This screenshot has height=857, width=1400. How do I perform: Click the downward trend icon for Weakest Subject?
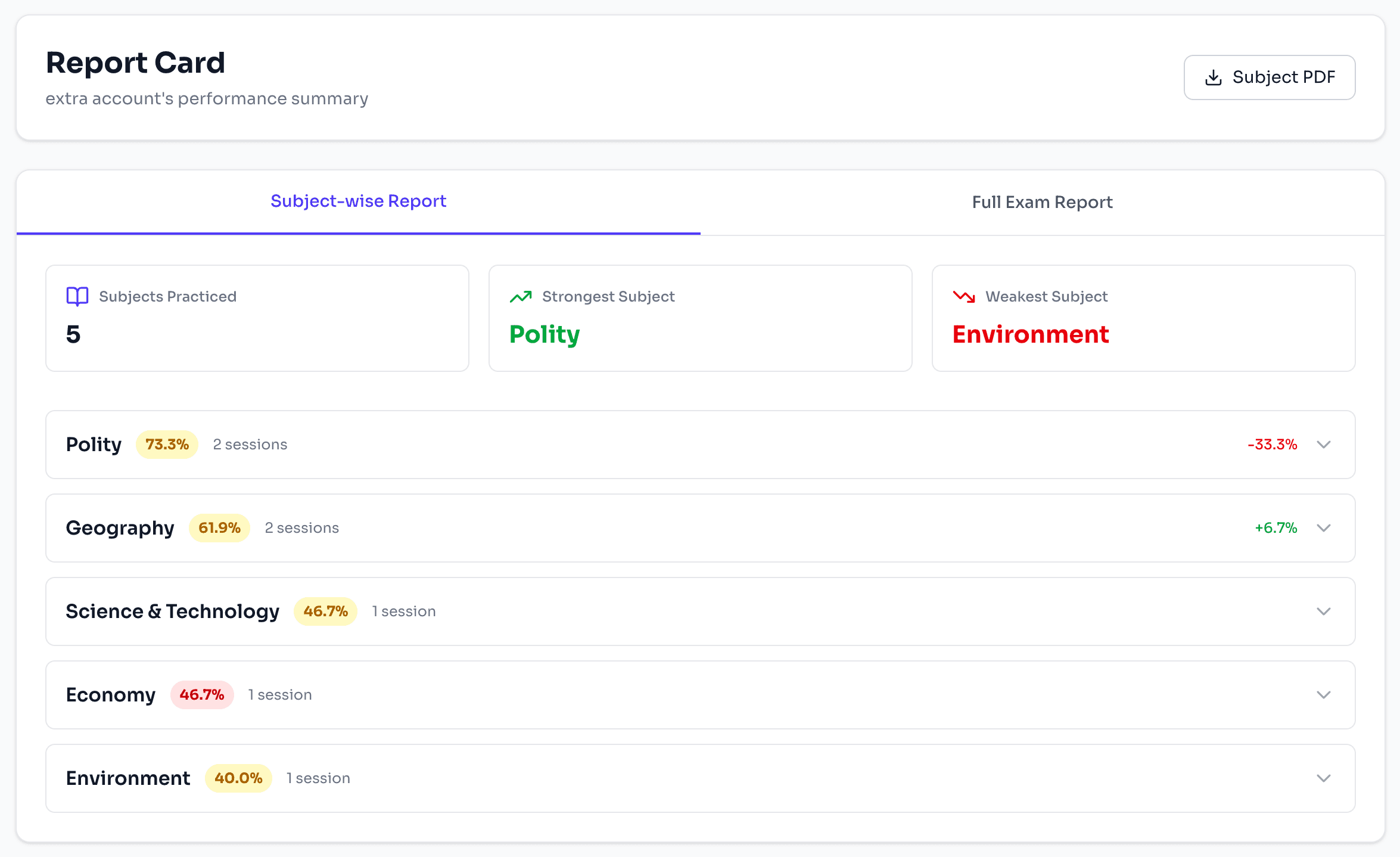(962, 296)
